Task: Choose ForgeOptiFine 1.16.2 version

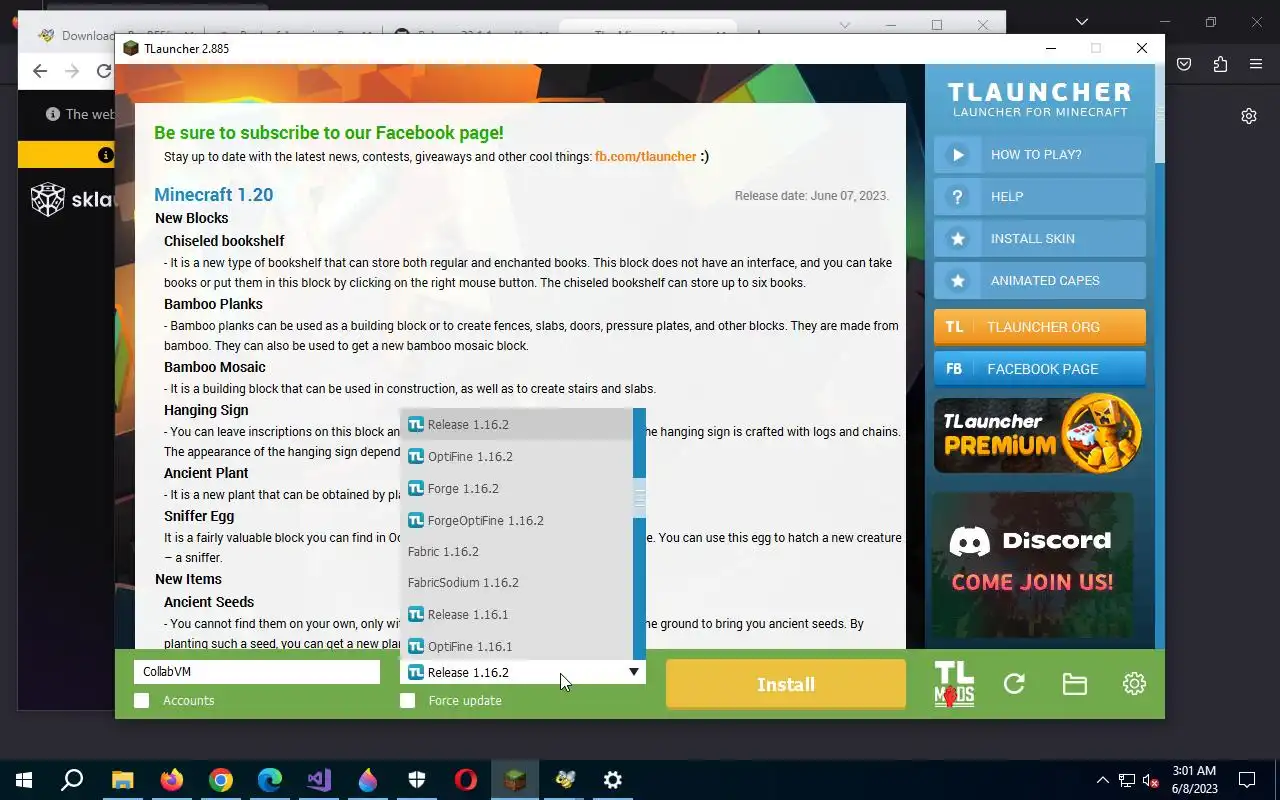Action: 517,521
